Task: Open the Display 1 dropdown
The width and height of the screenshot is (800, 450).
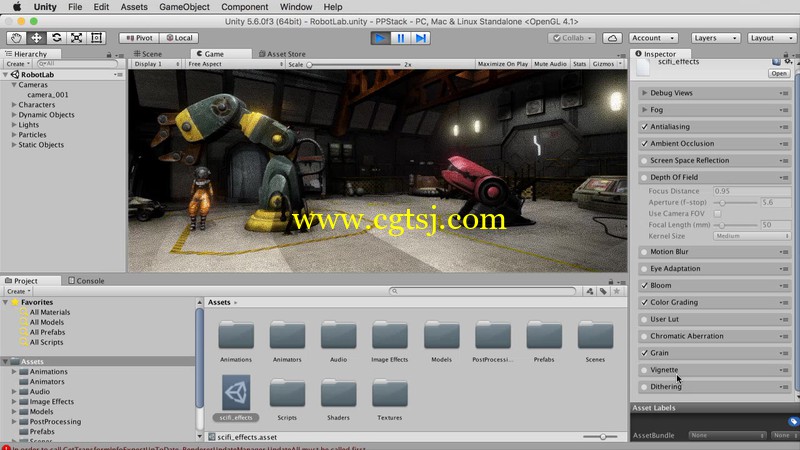Action: (x=156, y=64)
